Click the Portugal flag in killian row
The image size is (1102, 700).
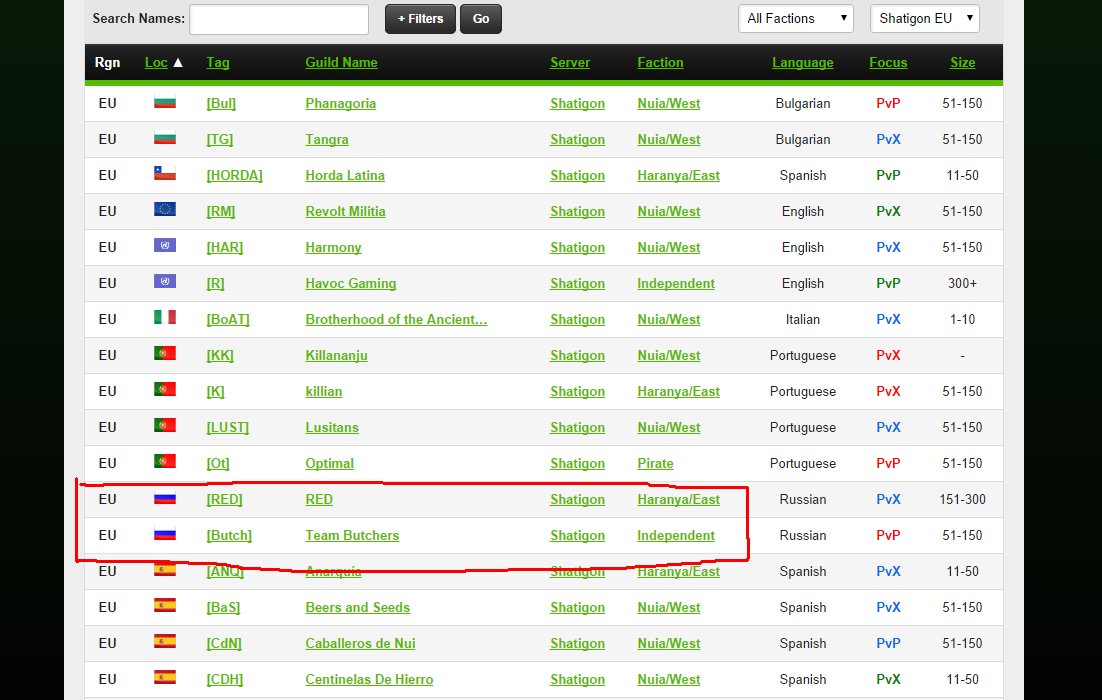[164, 389]
